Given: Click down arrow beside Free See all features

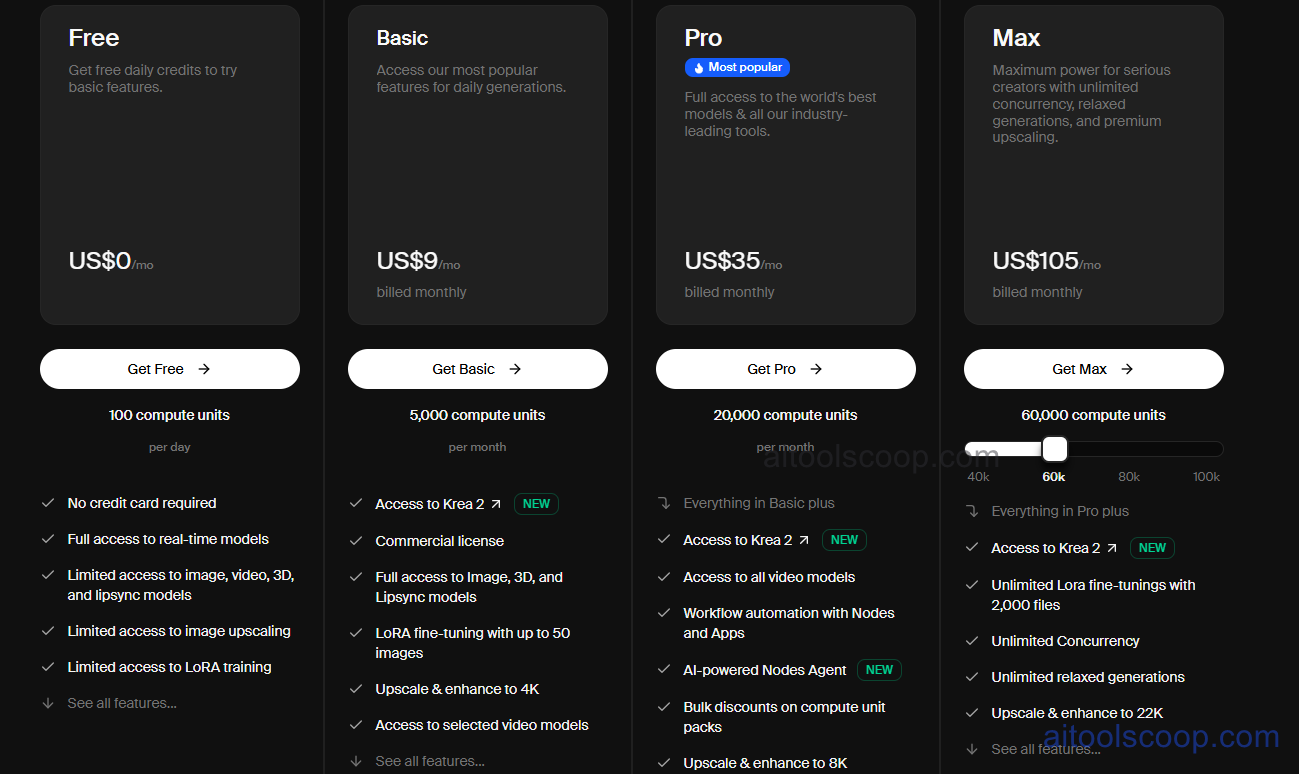Looking at the screenshot, I should 48,703.
